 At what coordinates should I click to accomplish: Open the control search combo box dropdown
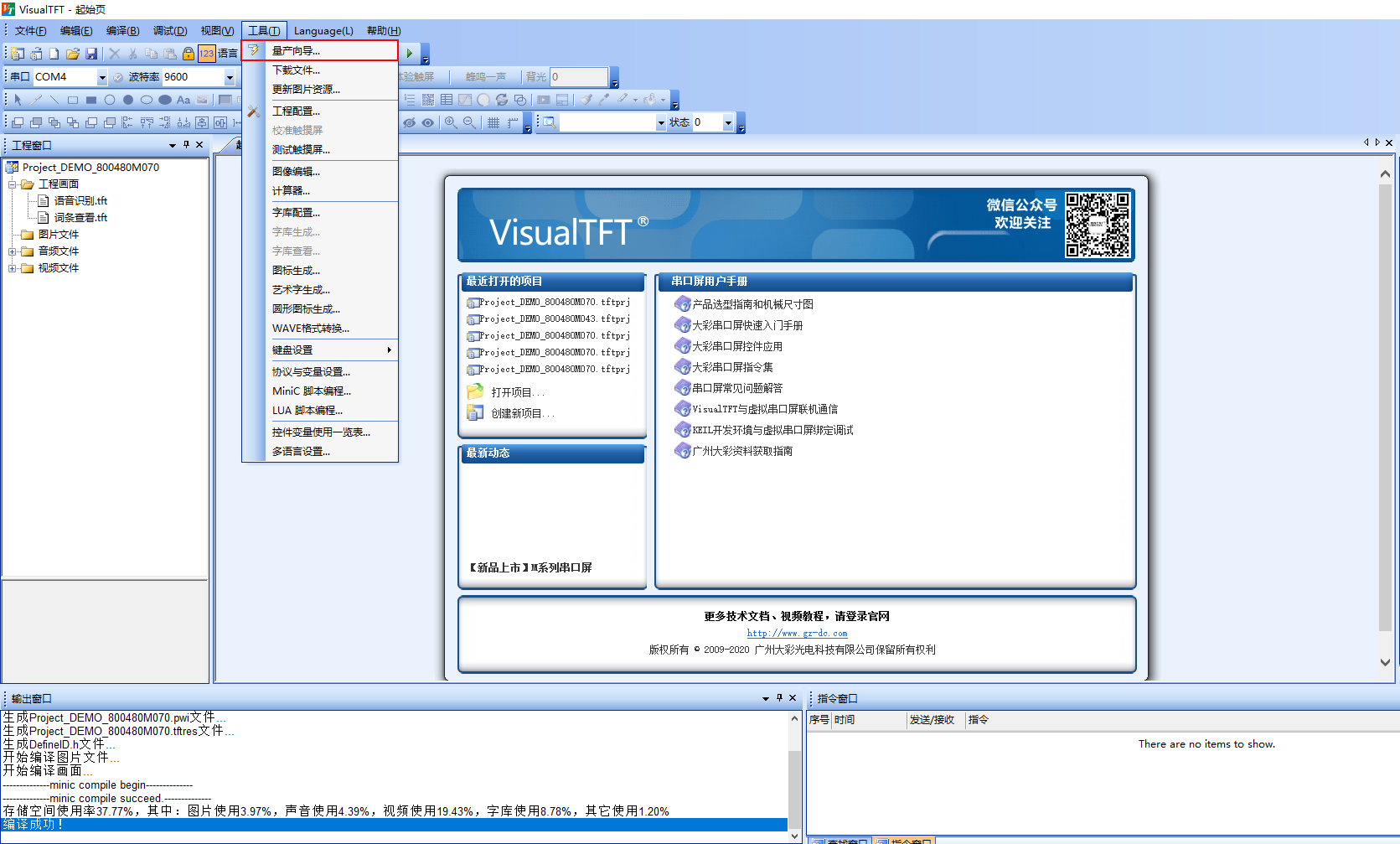[x=661, y=122]
